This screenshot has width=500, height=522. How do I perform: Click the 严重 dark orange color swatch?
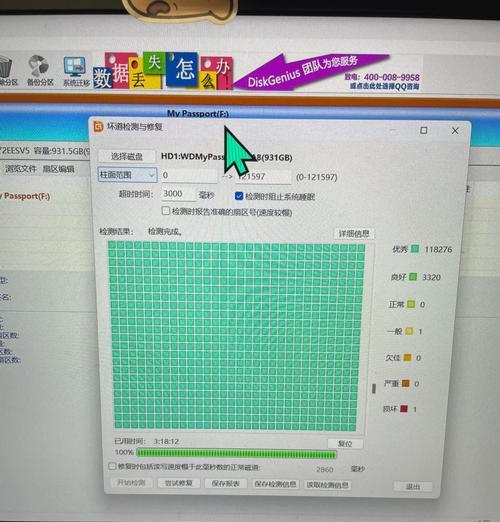(405, 383)
